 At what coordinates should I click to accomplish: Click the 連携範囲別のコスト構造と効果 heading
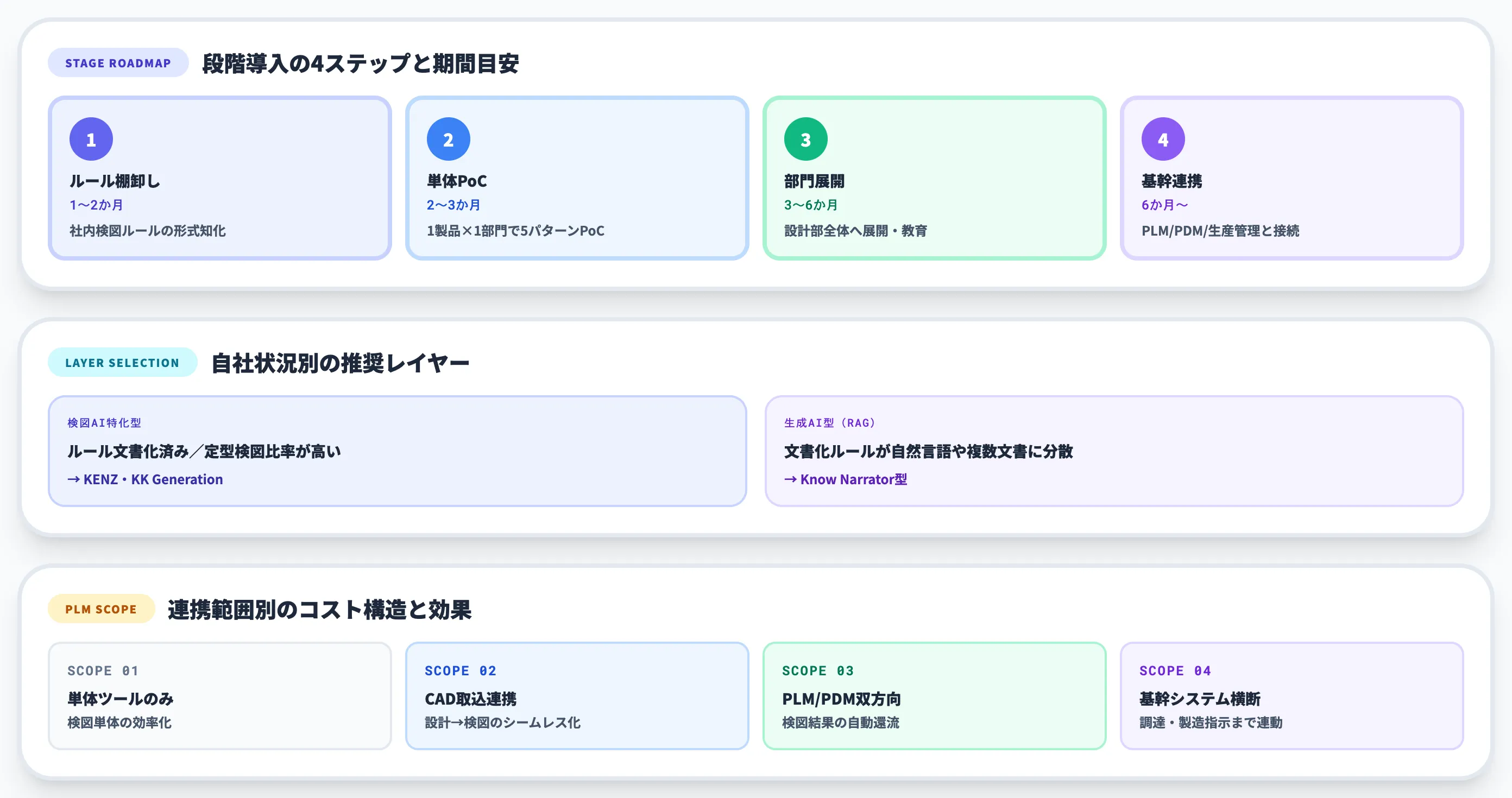319,610
